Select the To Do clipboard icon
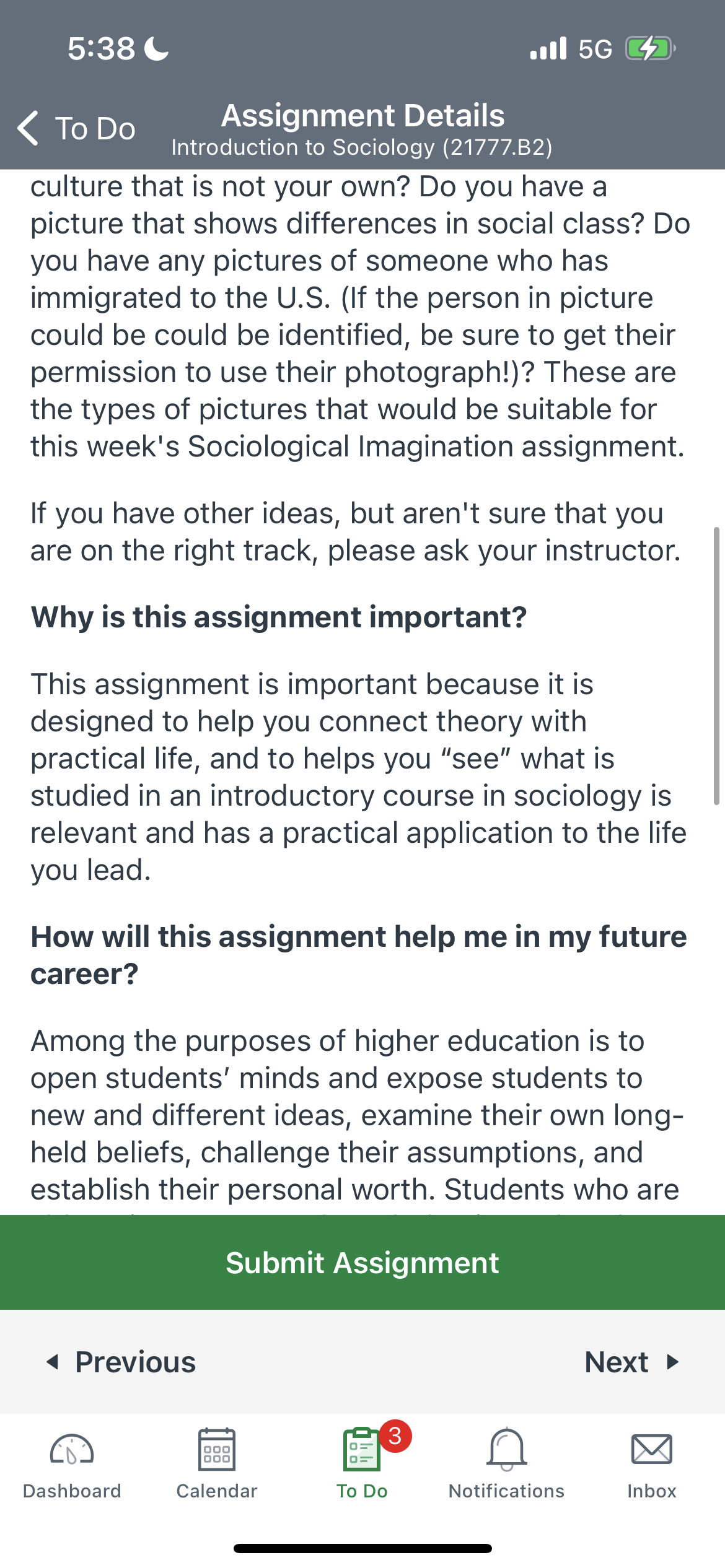Viewport: 725px width, 1568px height. click(362, 1449)
